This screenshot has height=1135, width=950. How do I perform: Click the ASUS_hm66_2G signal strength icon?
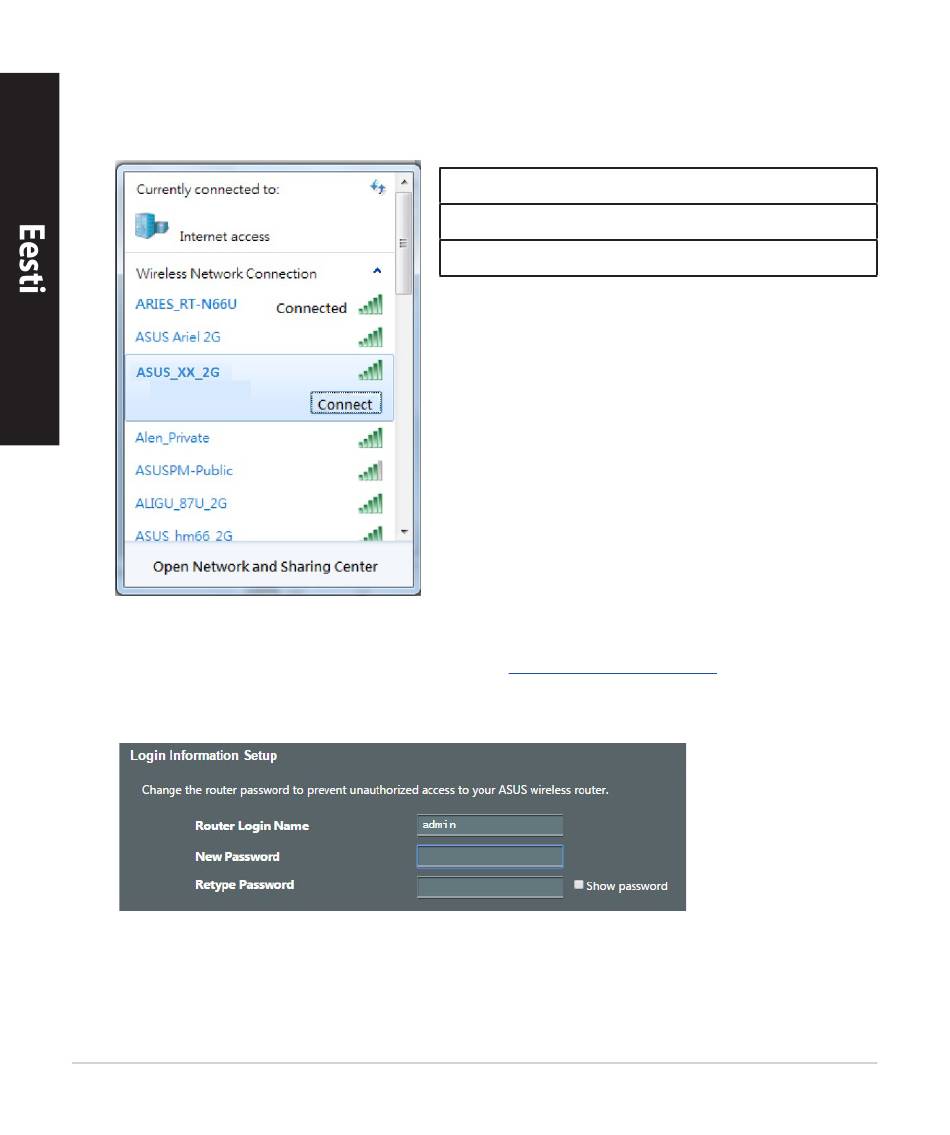[372, 534]
